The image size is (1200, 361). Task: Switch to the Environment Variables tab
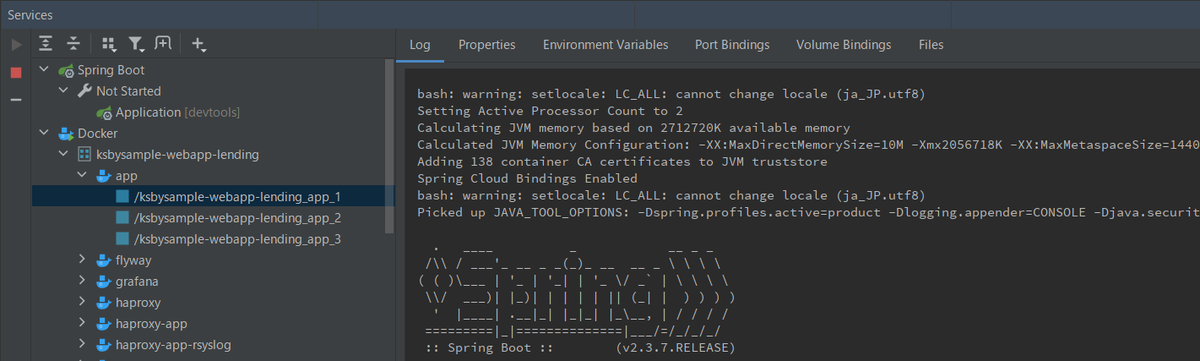coord(605,45)
